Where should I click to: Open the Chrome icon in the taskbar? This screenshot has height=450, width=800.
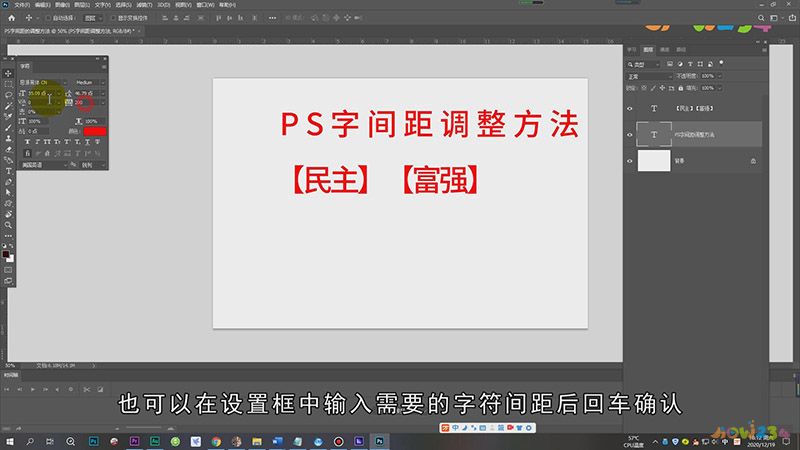[x=216, y=441]
